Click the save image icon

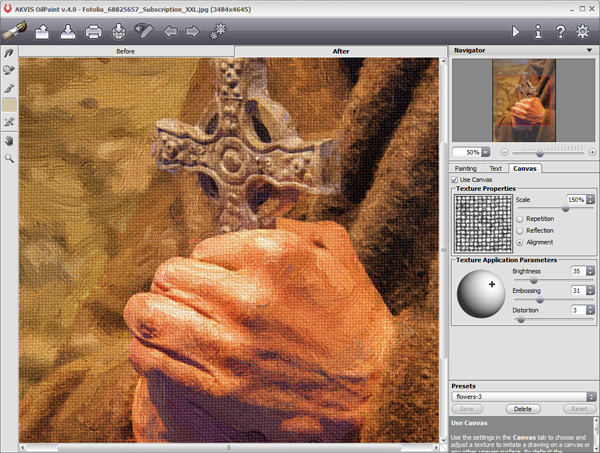(x=67, y=32)
